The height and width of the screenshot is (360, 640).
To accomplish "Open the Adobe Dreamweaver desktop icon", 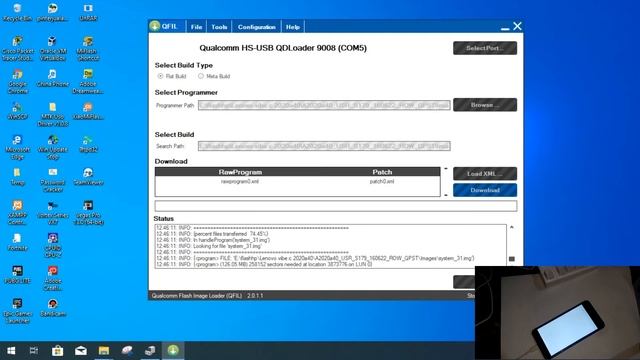I will click(x=88, y=82).
